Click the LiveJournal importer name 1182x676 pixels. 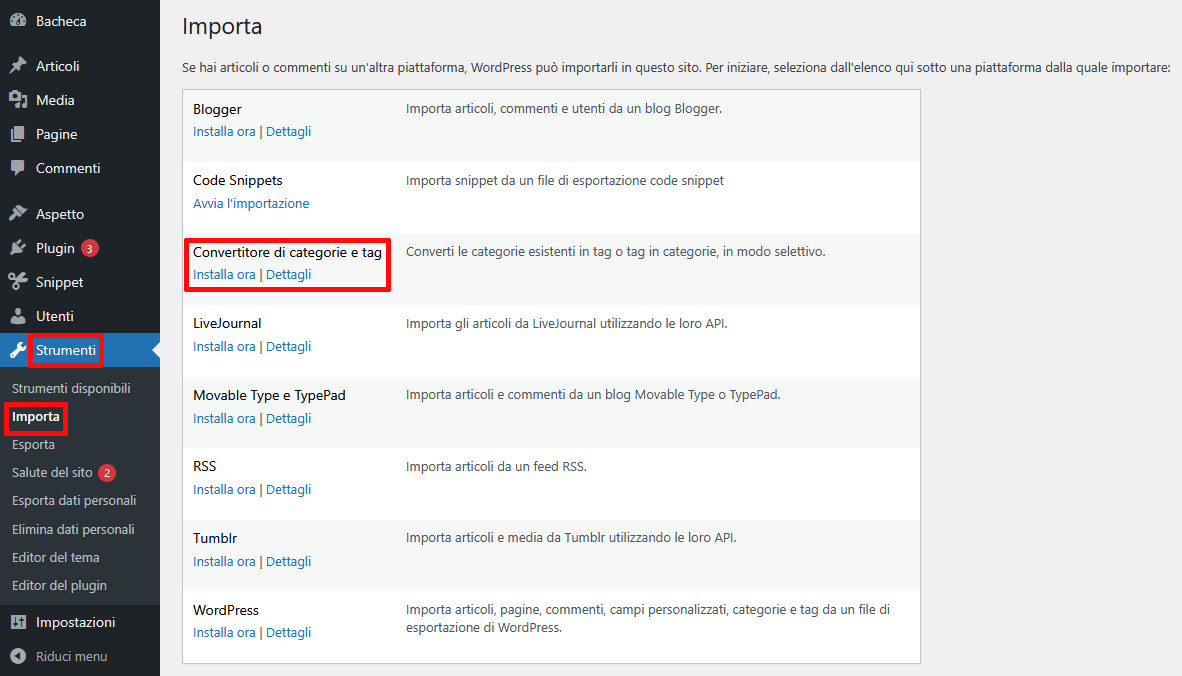coord(227,323)
